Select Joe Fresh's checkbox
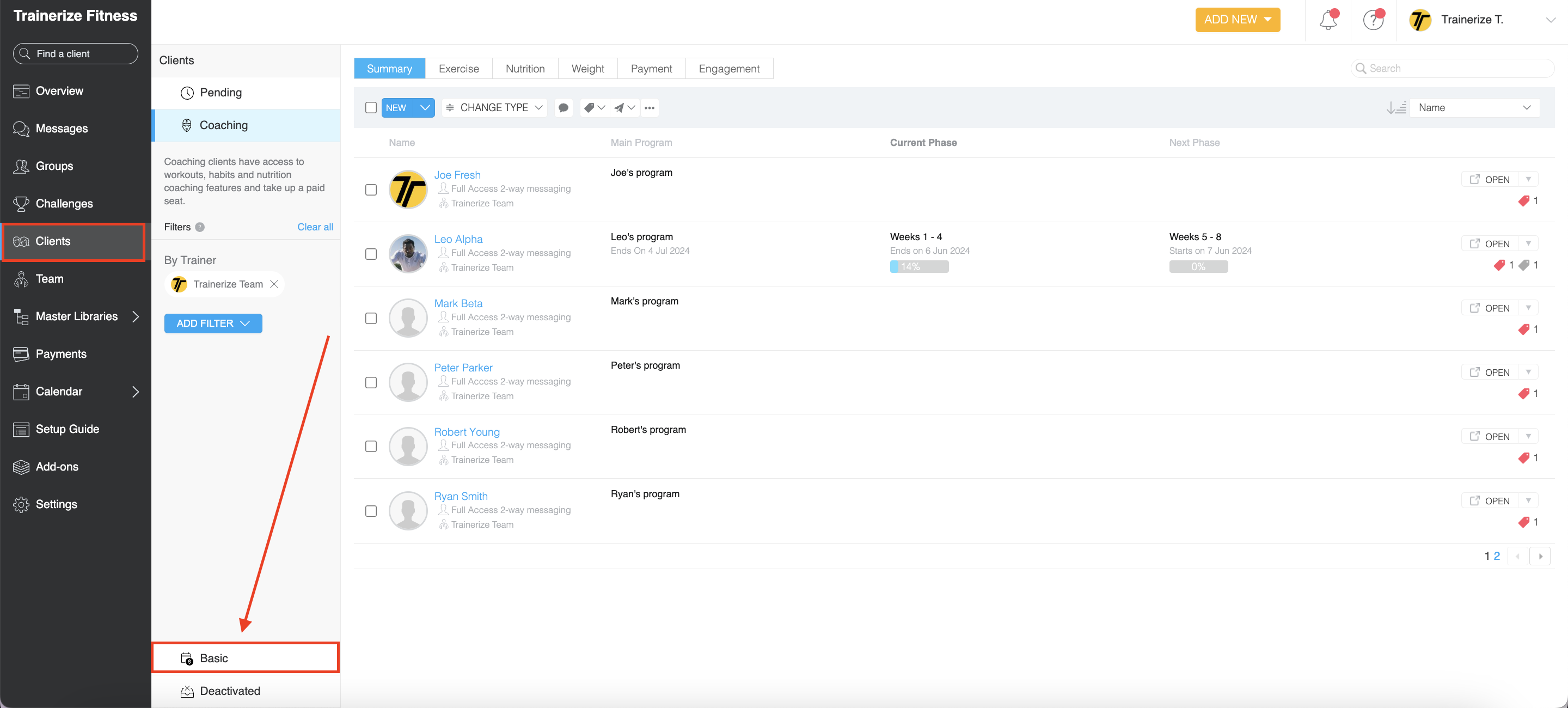 coord(371,190)
